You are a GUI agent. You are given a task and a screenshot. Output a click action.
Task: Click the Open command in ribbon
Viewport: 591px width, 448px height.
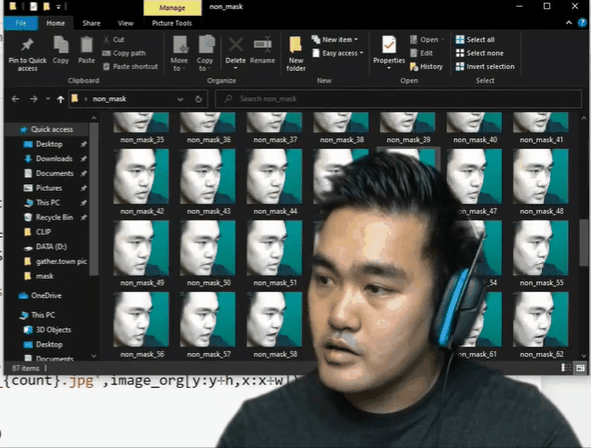click(x=427, y=40)
